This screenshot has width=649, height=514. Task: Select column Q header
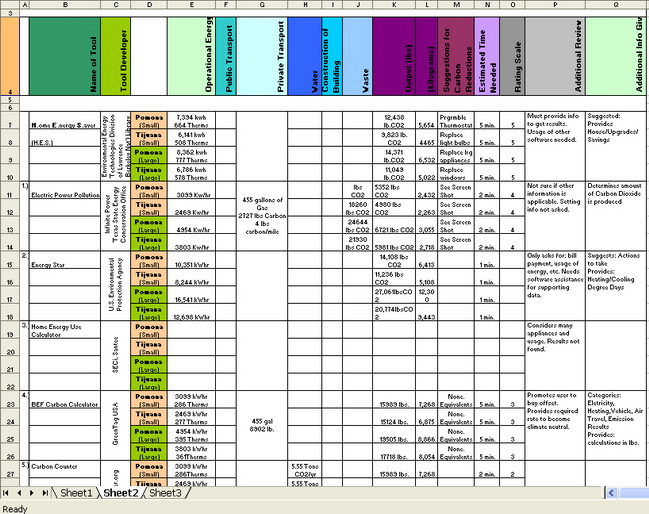[616, 5]
